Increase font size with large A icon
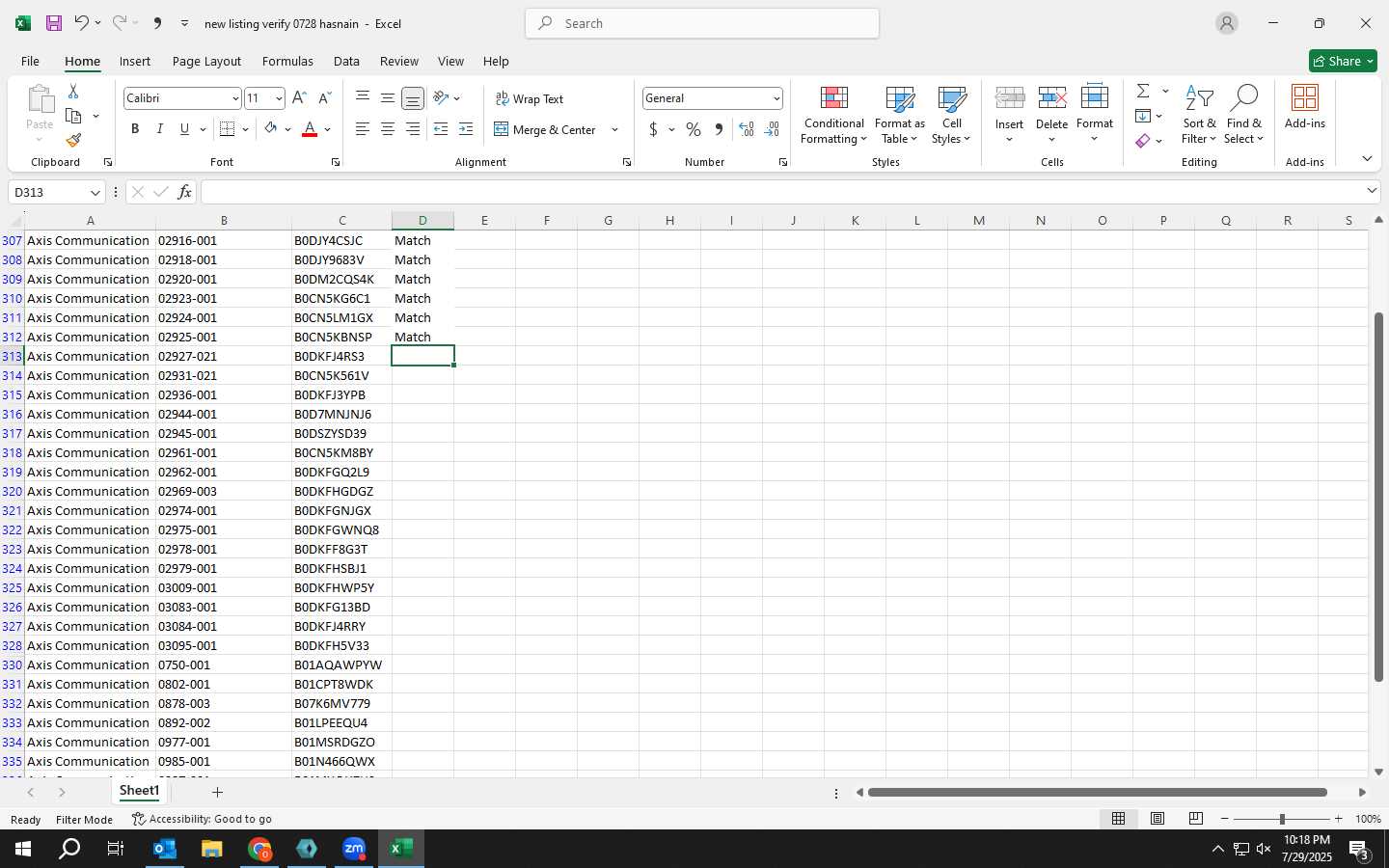1389x868 pixels. coord(299,98)
